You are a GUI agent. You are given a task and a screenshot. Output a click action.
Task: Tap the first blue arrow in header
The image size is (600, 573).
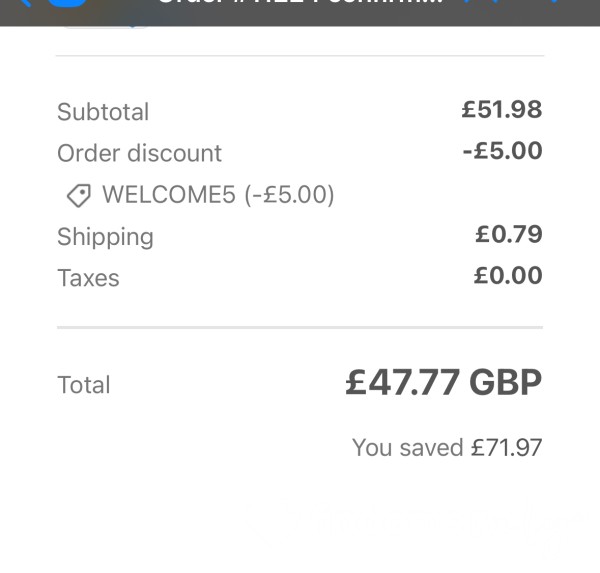[x=467, y=2]
